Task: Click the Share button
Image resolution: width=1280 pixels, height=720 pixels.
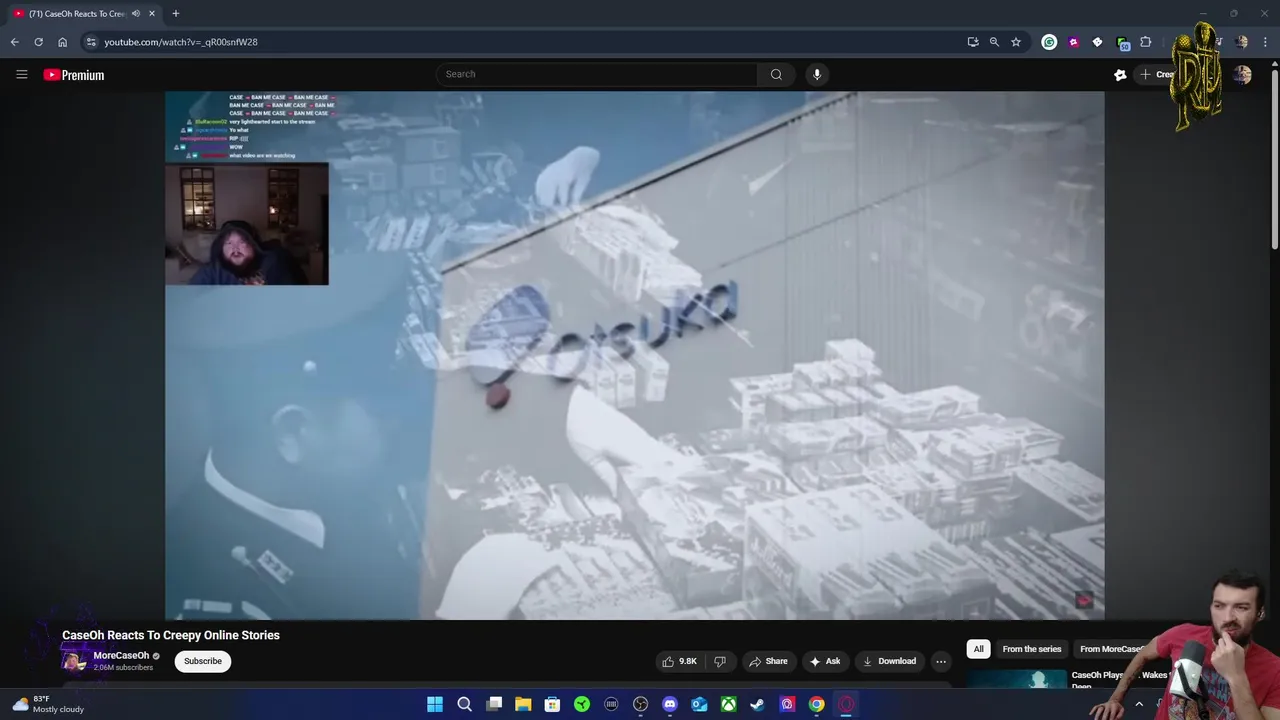Action: 768,661
